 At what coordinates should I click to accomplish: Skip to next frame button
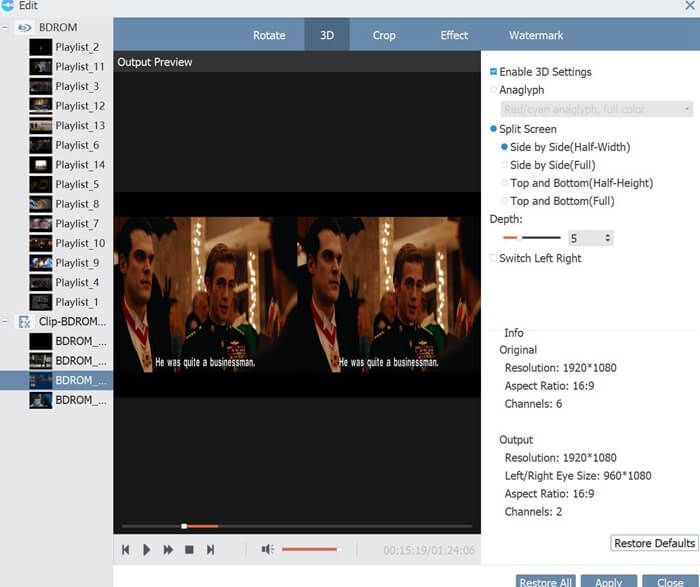click(210, 550)
